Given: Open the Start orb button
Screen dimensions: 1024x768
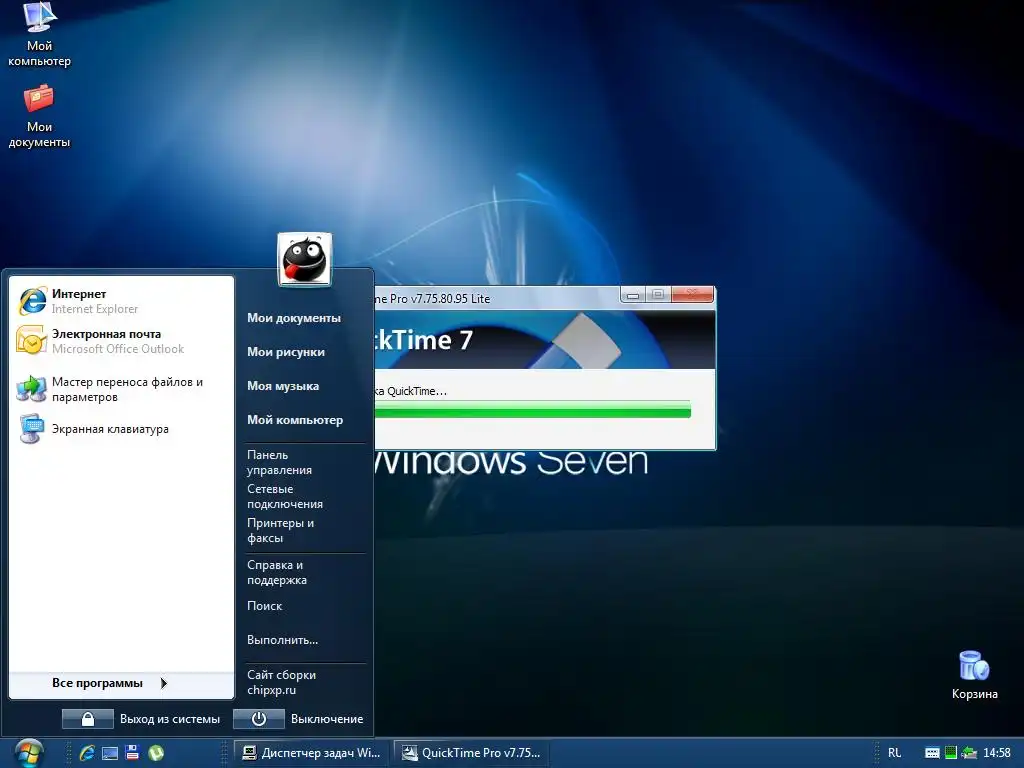Looking at the screenshot, I should [29, 753].
